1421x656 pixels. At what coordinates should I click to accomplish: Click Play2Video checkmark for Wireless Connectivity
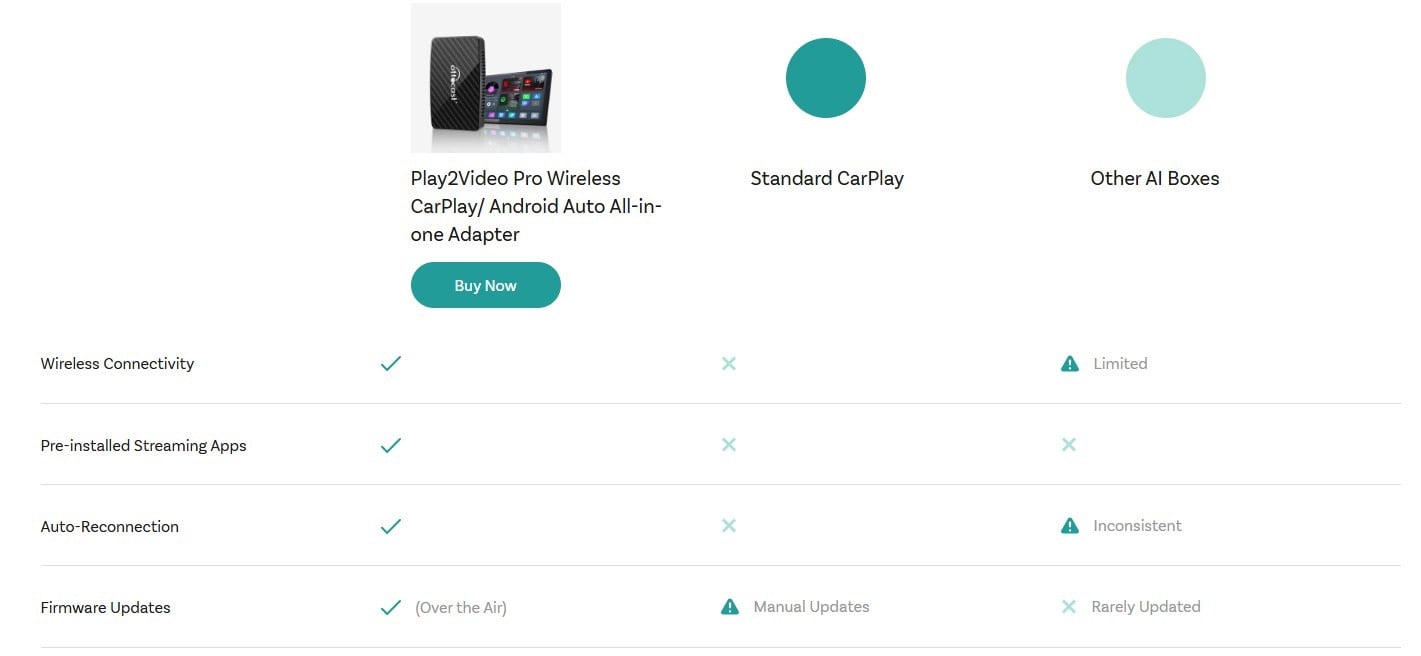(391, 364)
